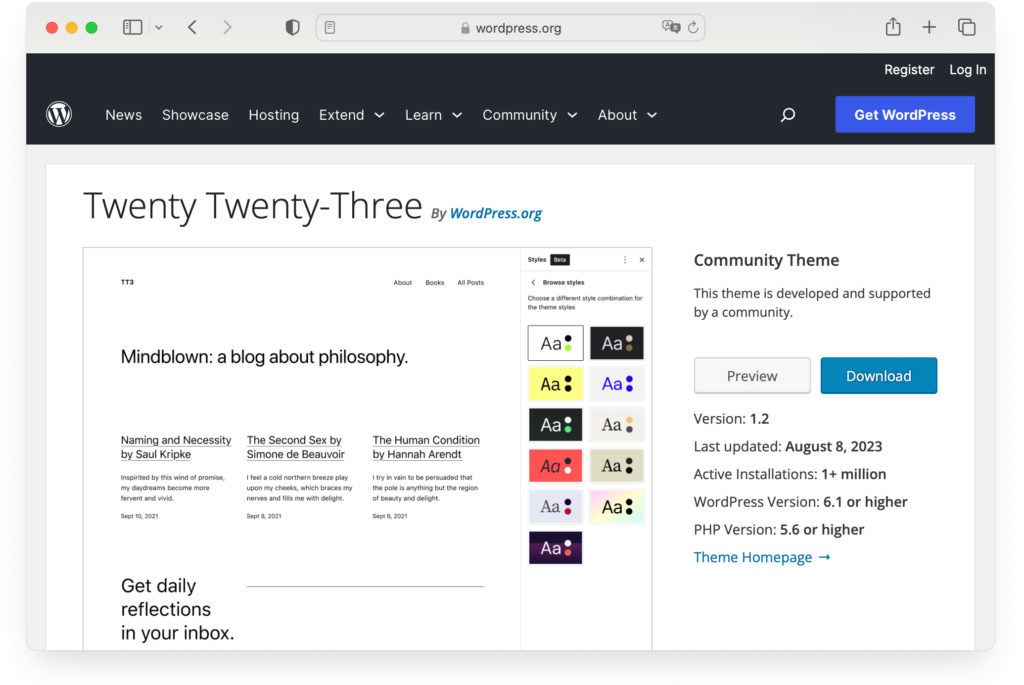1024x685 pixels.
Task: Click the 'Sept 10, 2021' post date
Action: coord(139,516)
